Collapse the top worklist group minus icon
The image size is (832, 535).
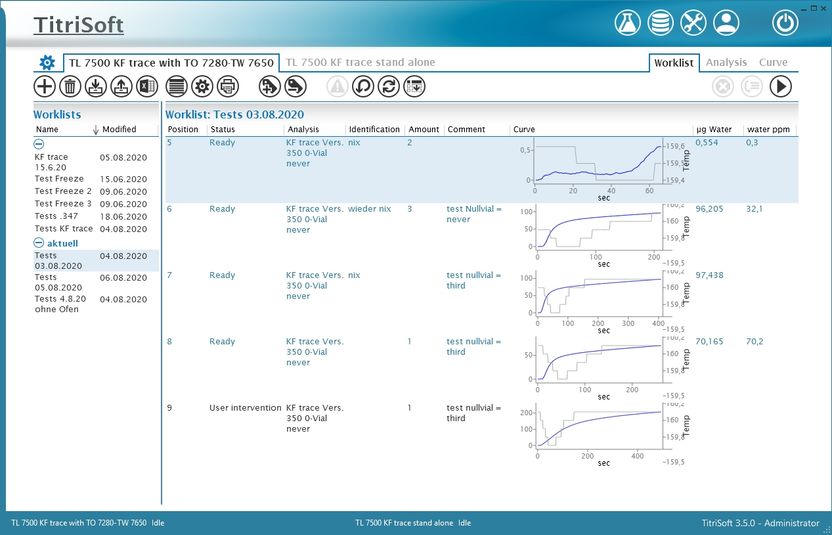click(39, 144)
